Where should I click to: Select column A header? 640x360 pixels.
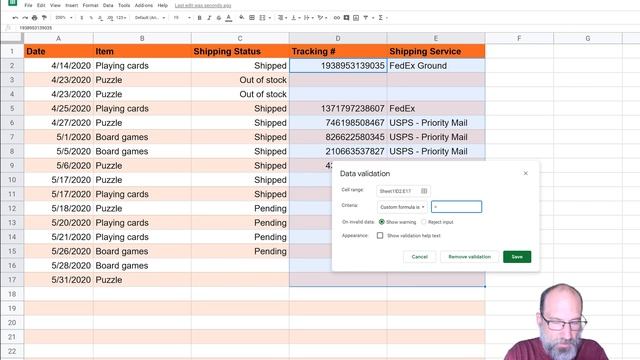point(58,38)
